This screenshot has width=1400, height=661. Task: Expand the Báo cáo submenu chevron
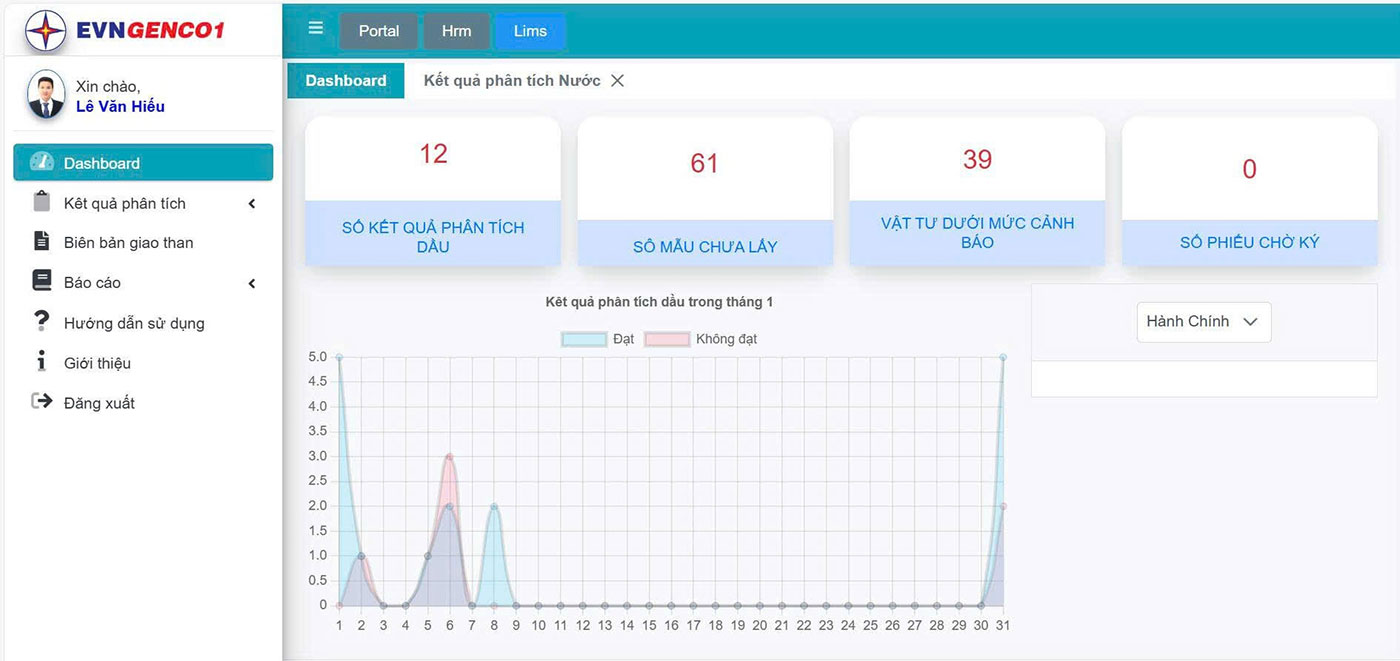tap(252, 284)
